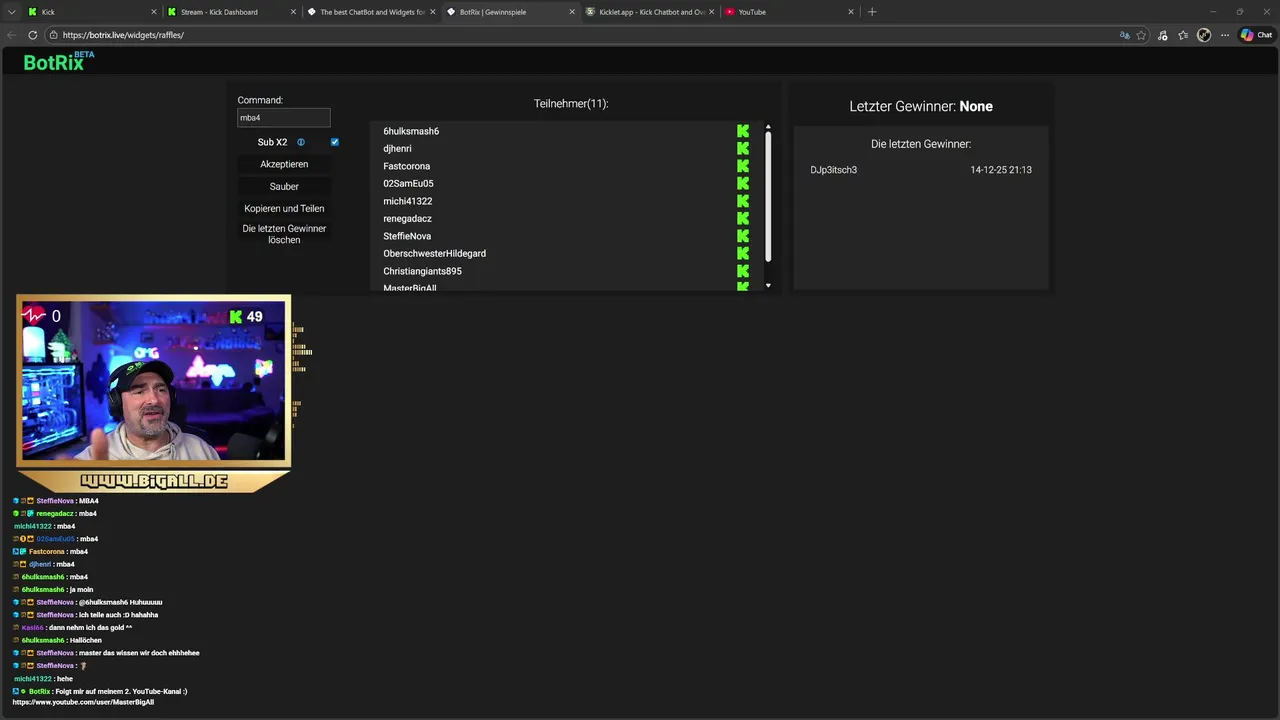Click the Sauber button

pyautogui.click(x=284, y=186)
